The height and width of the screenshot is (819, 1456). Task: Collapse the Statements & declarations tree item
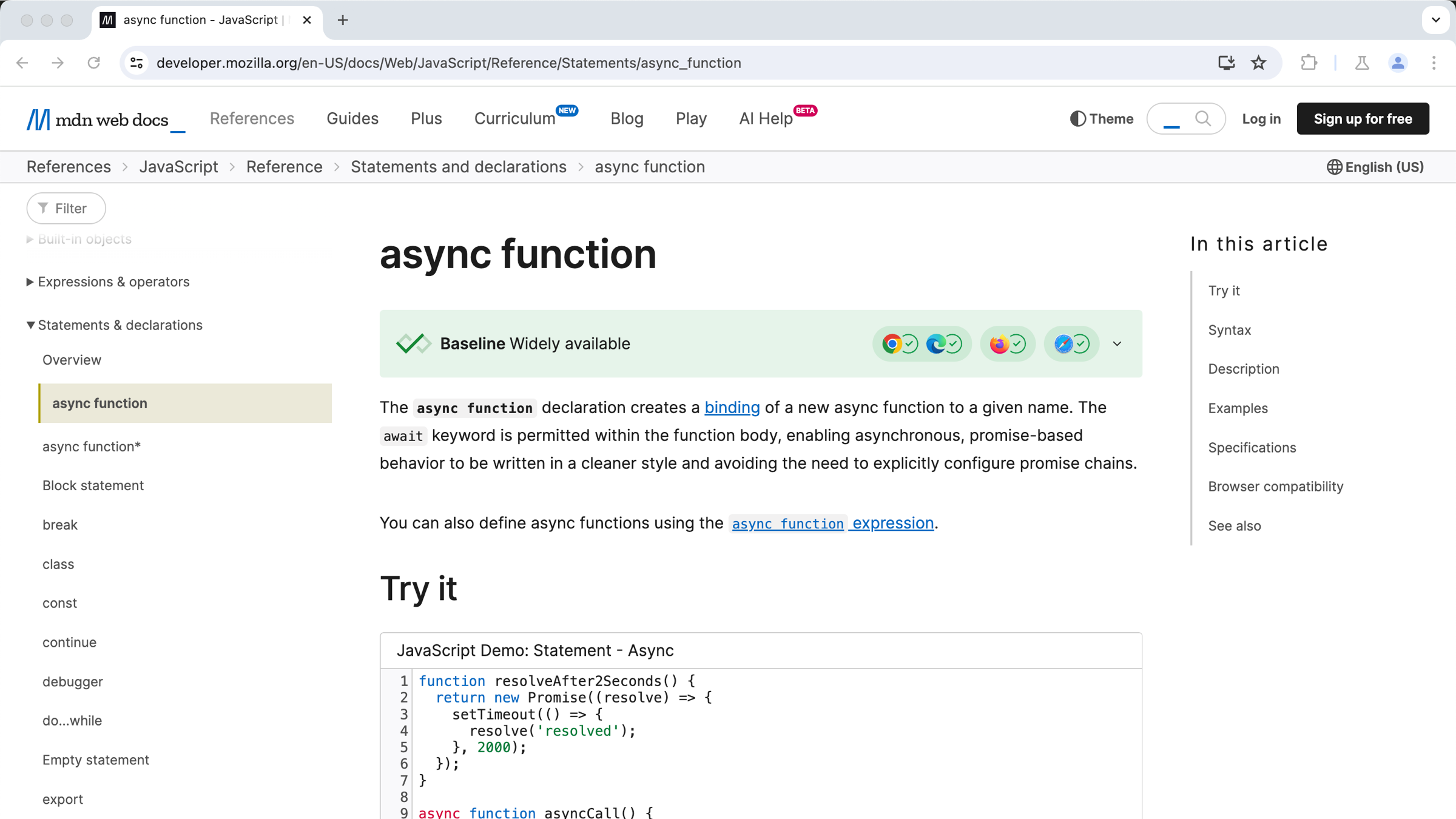30,325
